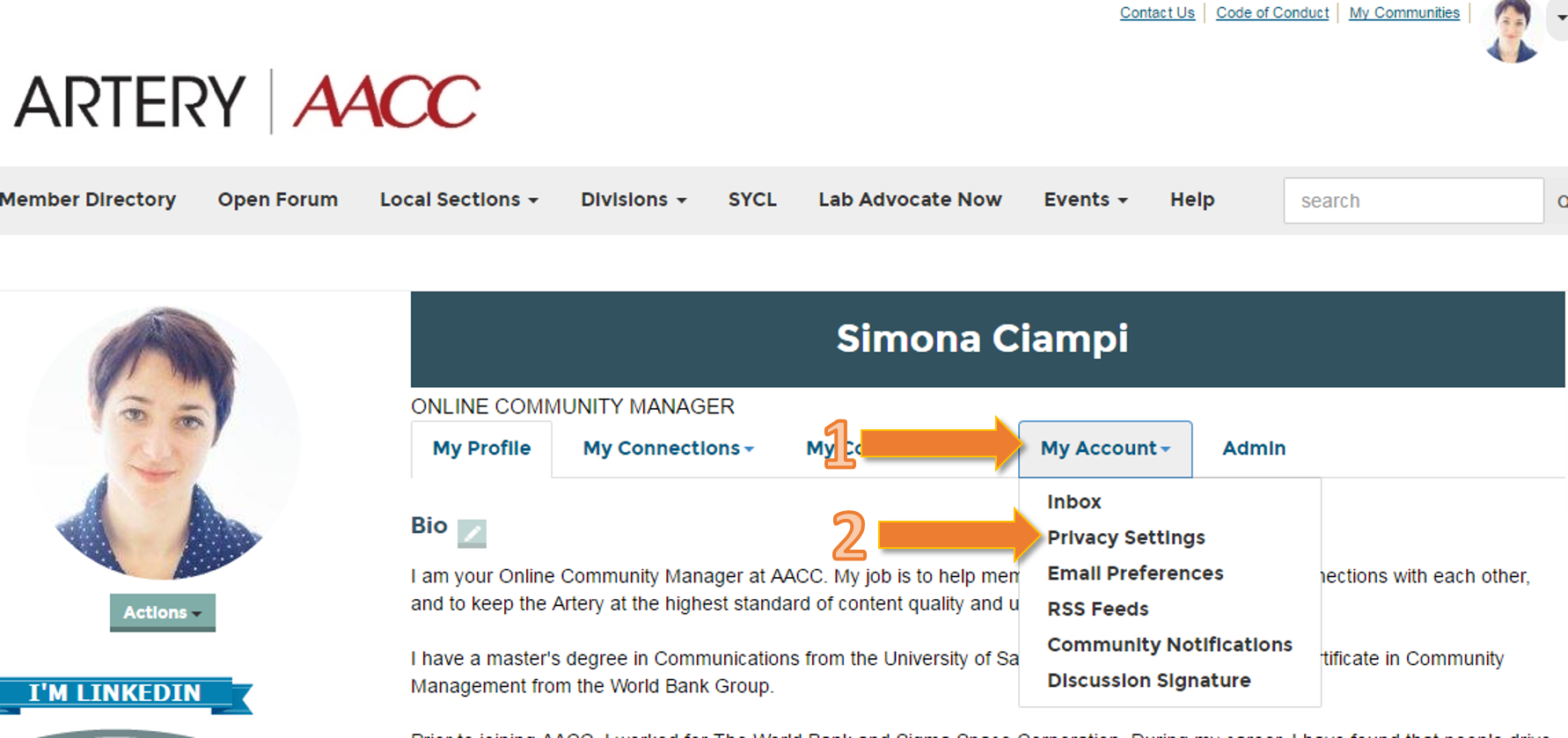Viewport: 1568px width, 738px height.
Task: Expand the Local Sections menu
Action: (458, 200)
